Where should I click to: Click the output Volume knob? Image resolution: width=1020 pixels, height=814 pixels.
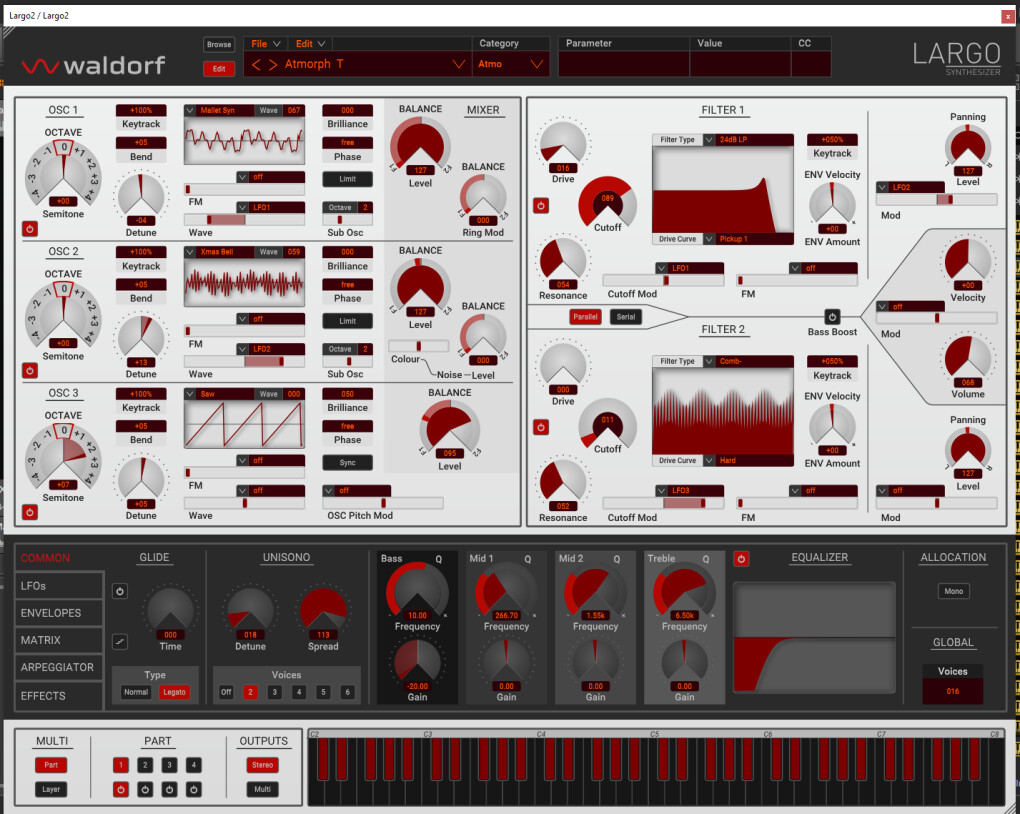tap(968, 357)
